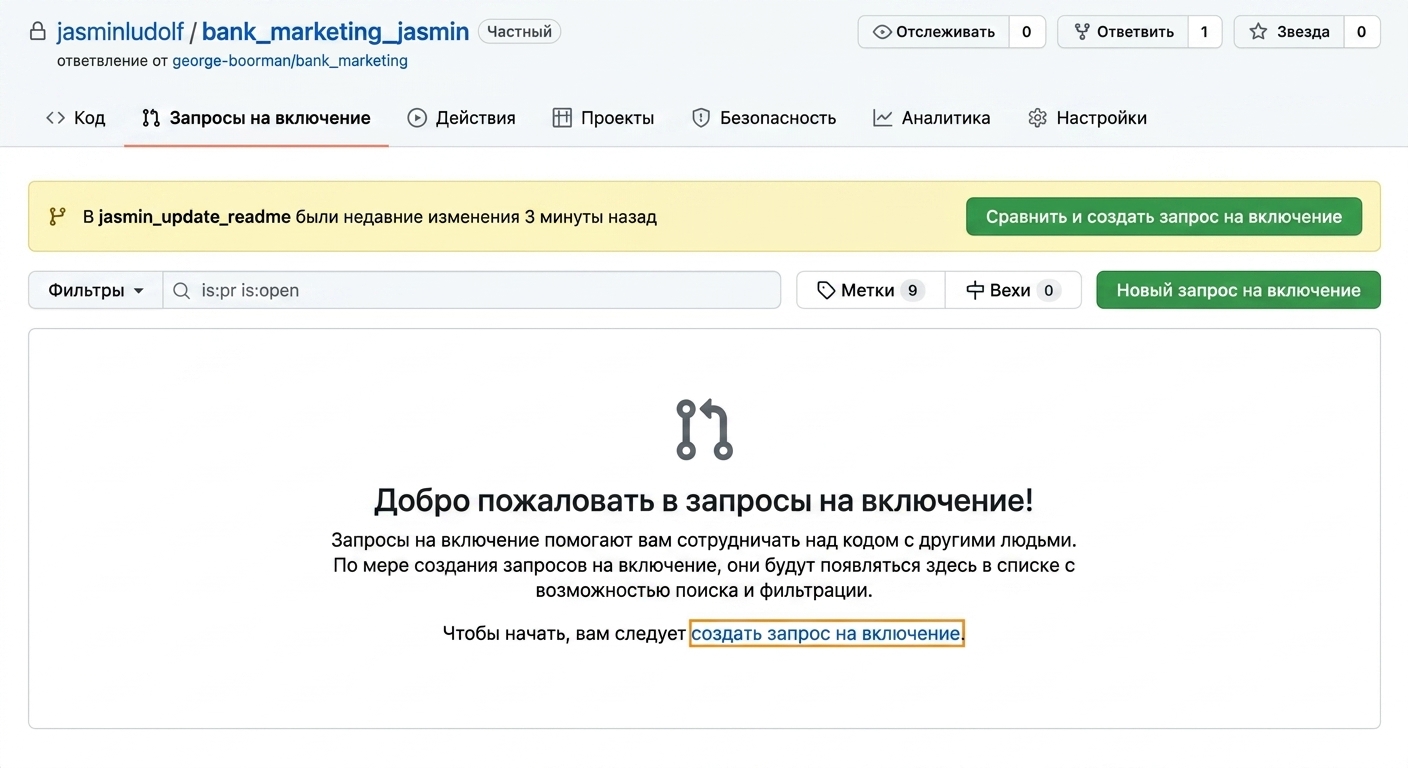Screen dimensions: 1408x768
Task: Click the forks count 1
Action: tap(1205, 32)
